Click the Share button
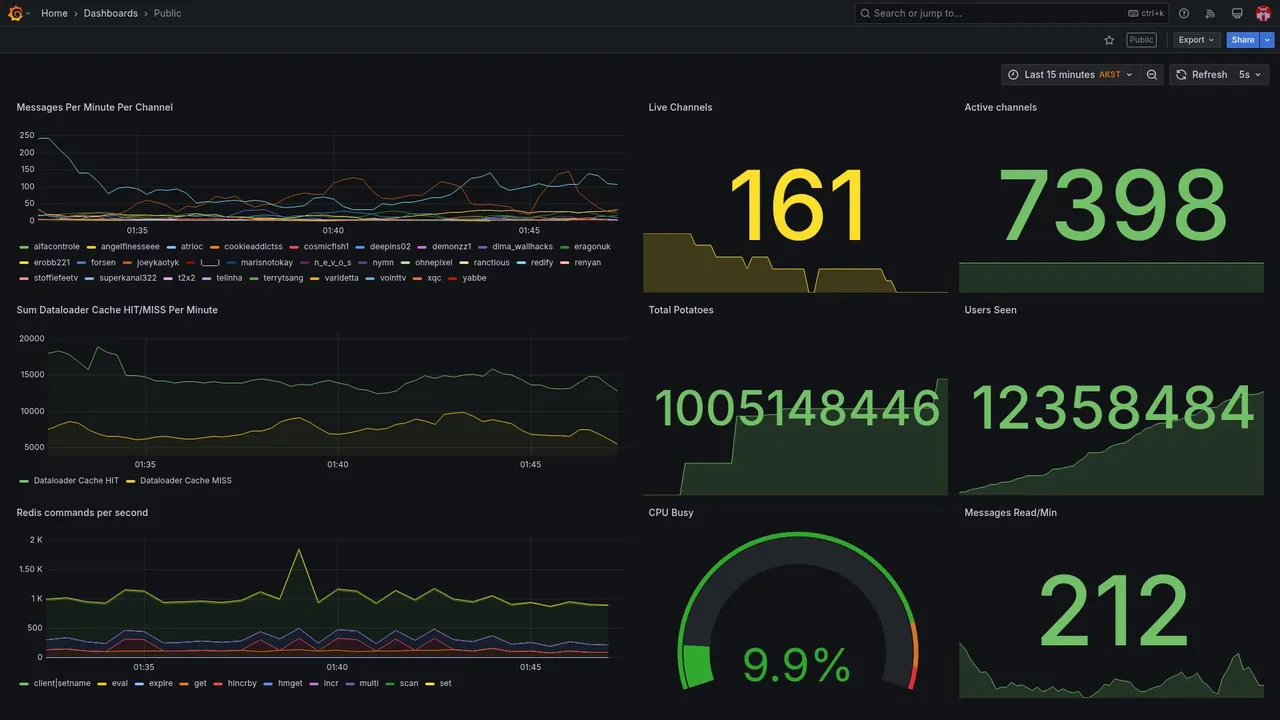 click(1243, 40)
